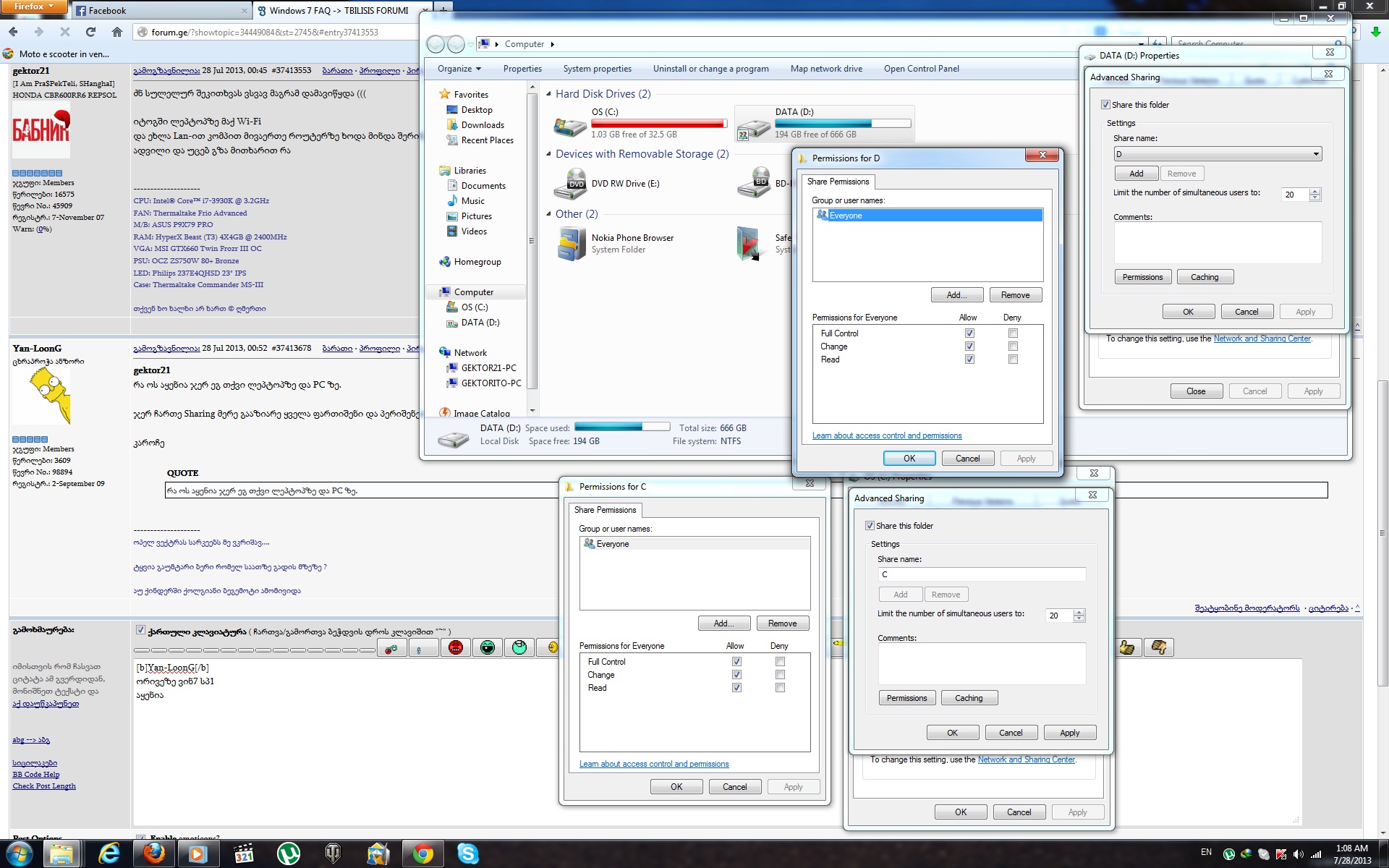Screen dimensions: 1389x868
Task: Open the Organize dropdown menu
Action: 459,69
